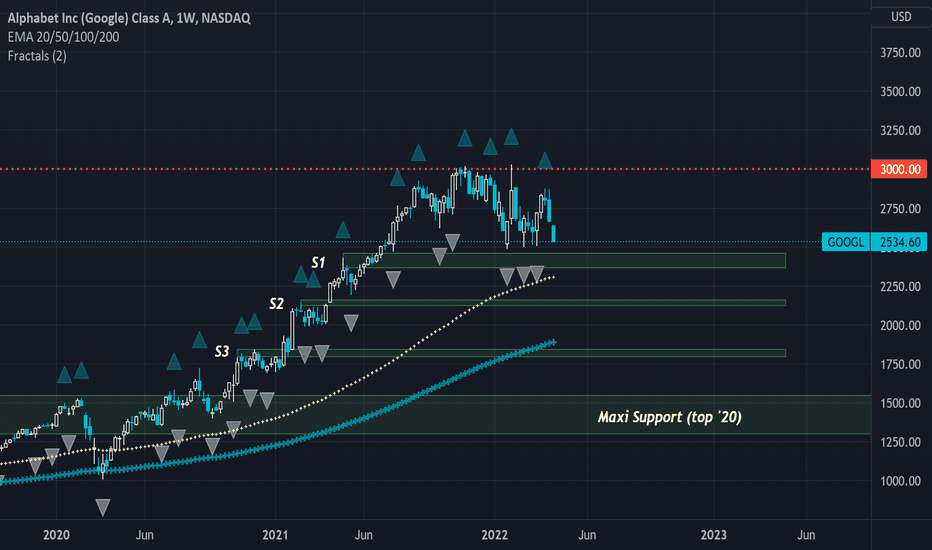Image resolution: width=932 pixels, height=550 pixels.
Task: Select the S1 support annotation
Action: pyautogui.click(x=319, y=262)
